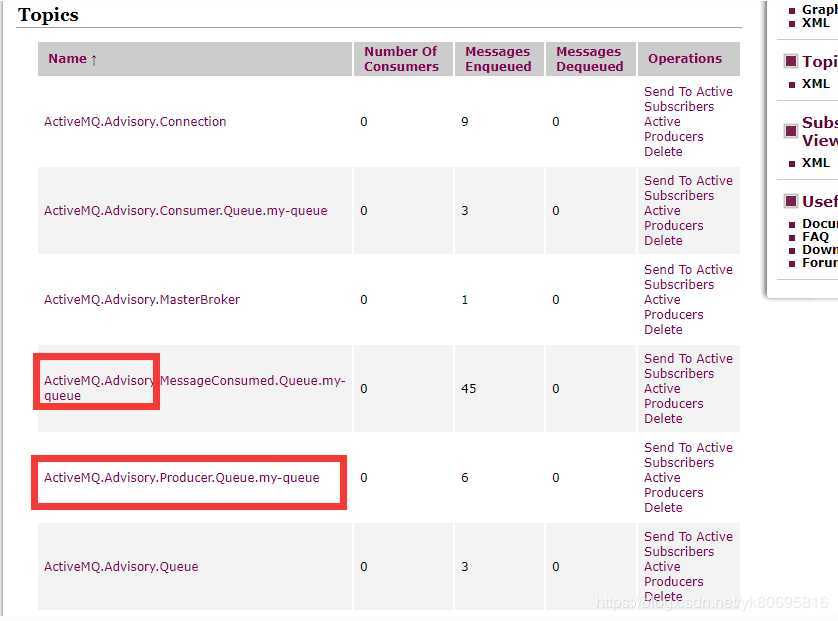The height and width of the screenshot is (621, 838).
Task: Open the XML link below Graph in sidebar
Action: (816, 22)
